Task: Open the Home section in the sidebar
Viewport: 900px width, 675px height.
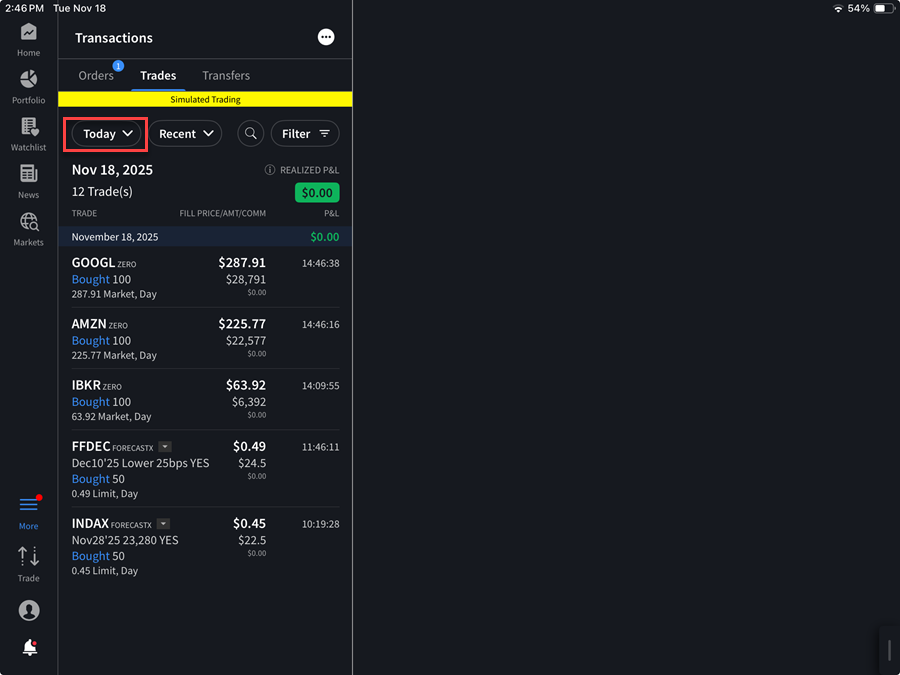Action: click(28, 40)
